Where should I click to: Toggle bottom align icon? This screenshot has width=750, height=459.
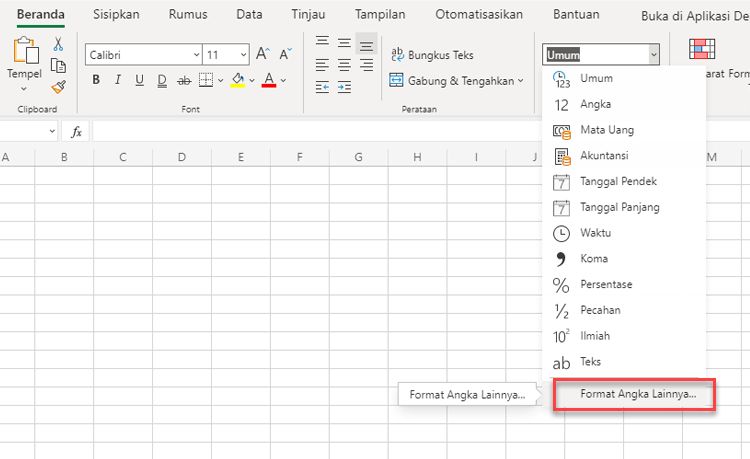coord(366,45)
